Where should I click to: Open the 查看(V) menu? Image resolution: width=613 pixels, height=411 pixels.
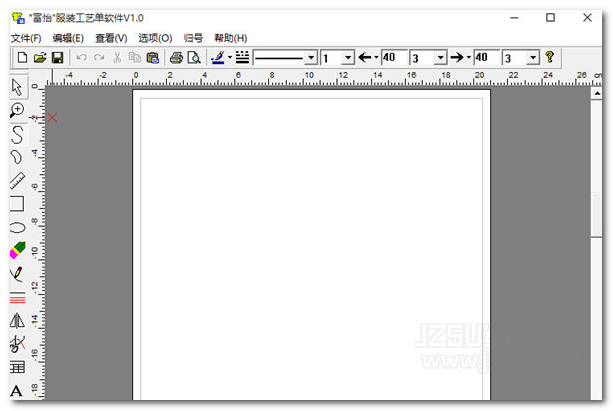point(111,38)
